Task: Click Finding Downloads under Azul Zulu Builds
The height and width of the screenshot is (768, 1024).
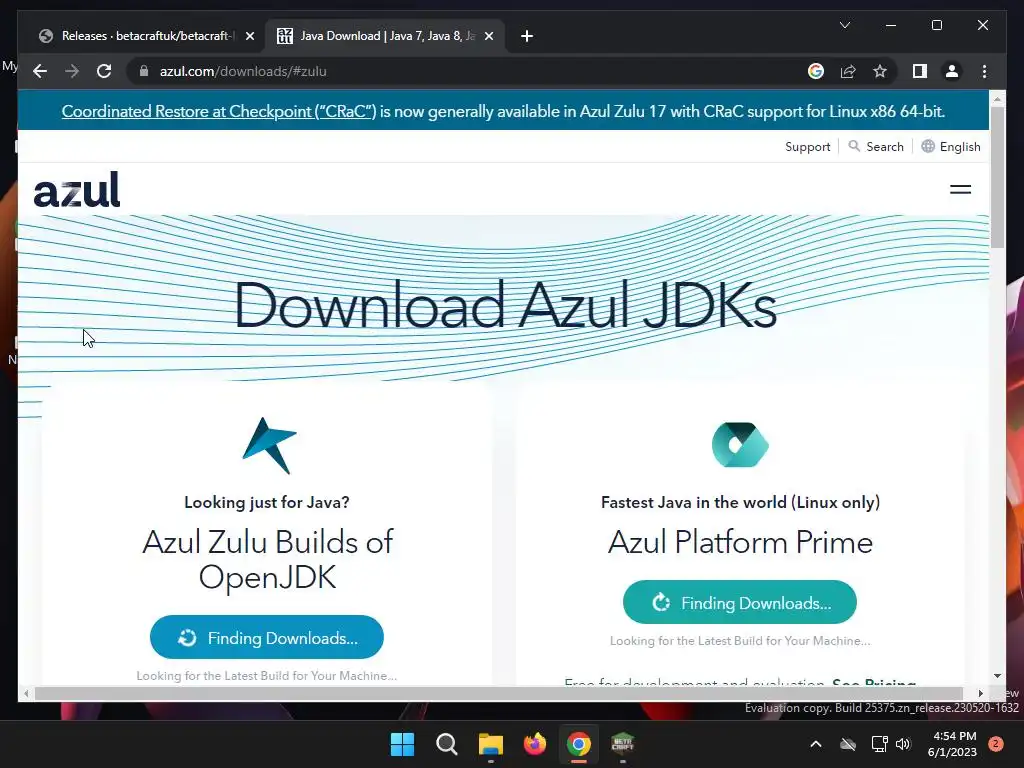Action: [x=266, y=637]
